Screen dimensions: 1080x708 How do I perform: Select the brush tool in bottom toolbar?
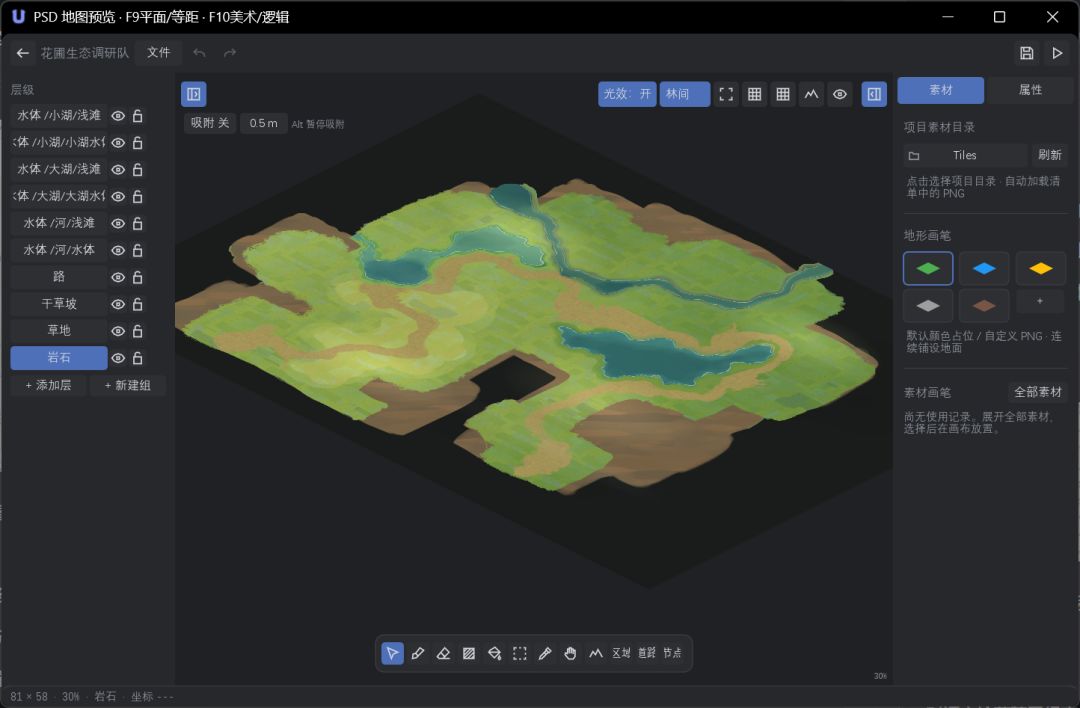418,653
